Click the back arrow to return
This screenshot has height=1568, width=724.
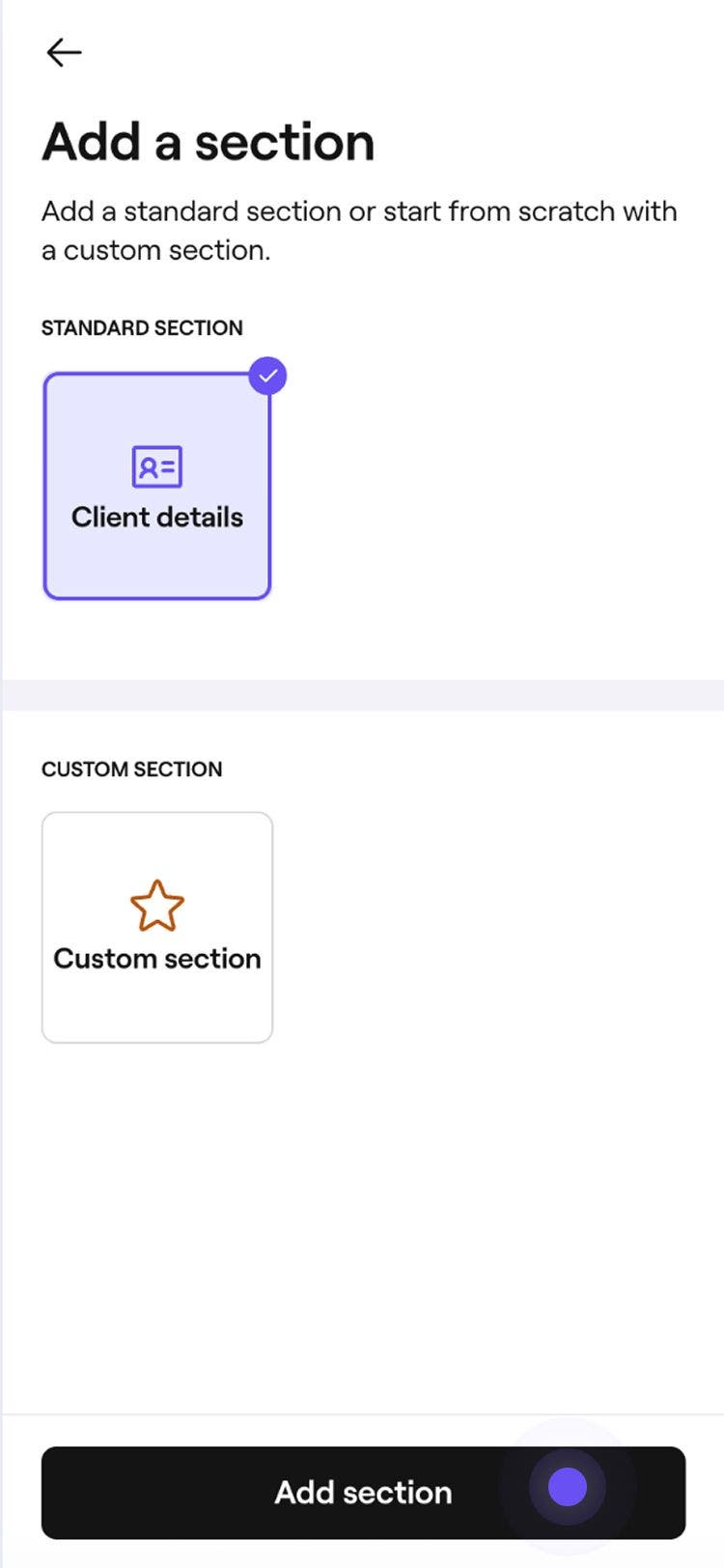(x=64, y=52)
